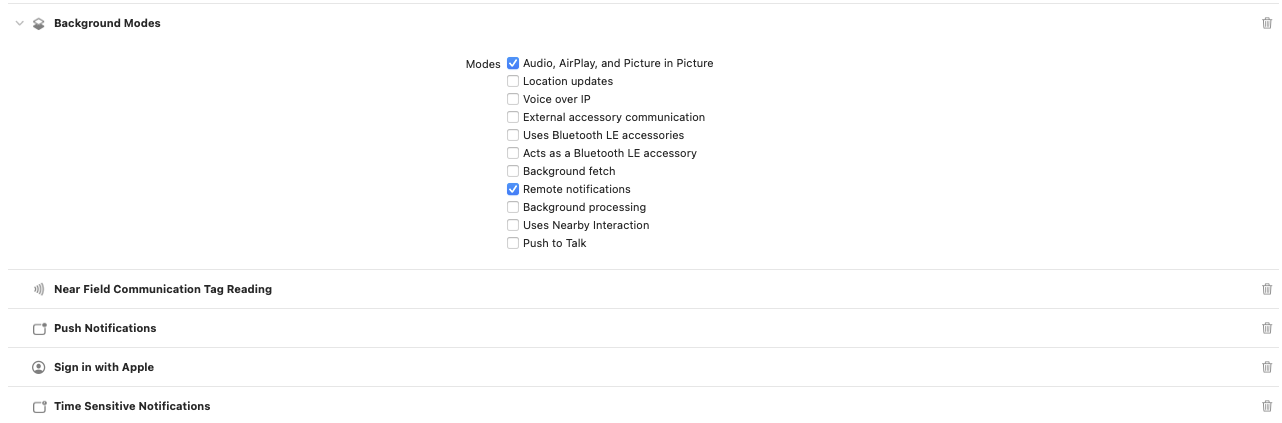This screenshot has height=423, width=1282.
Task: Click the Time Sensitive Notifications icon
Action: (39, 407)
